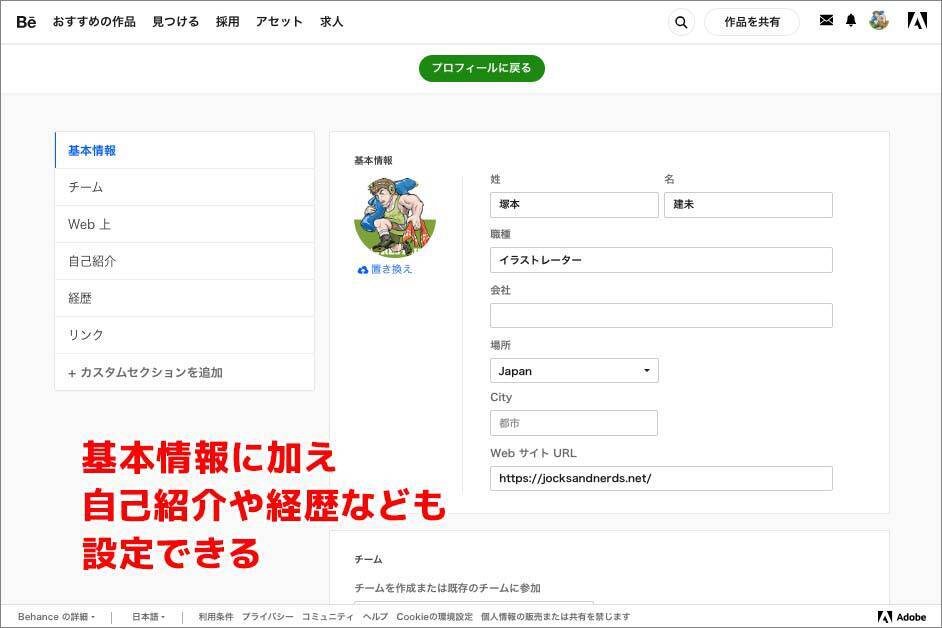Open the search magnifier icon

(681, 22)
